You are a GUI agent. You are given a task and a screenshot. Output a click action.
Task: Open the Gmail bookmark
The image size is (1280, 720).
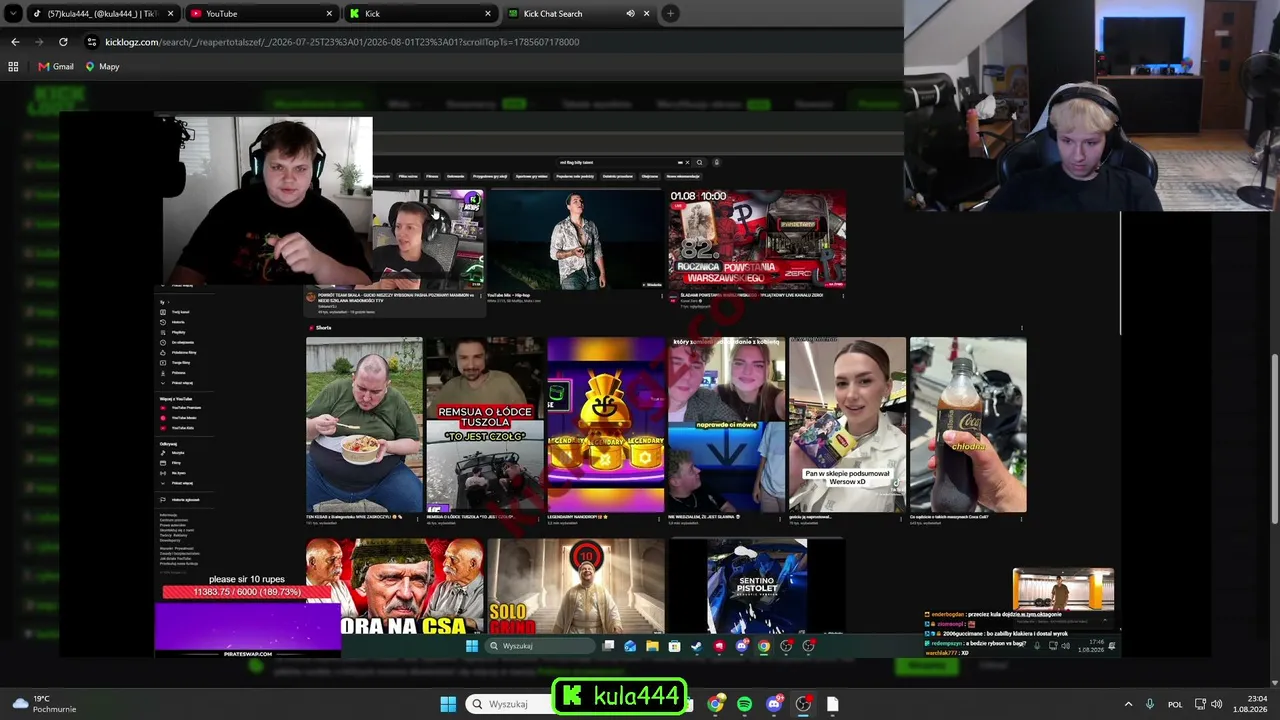tap(56, 67)
